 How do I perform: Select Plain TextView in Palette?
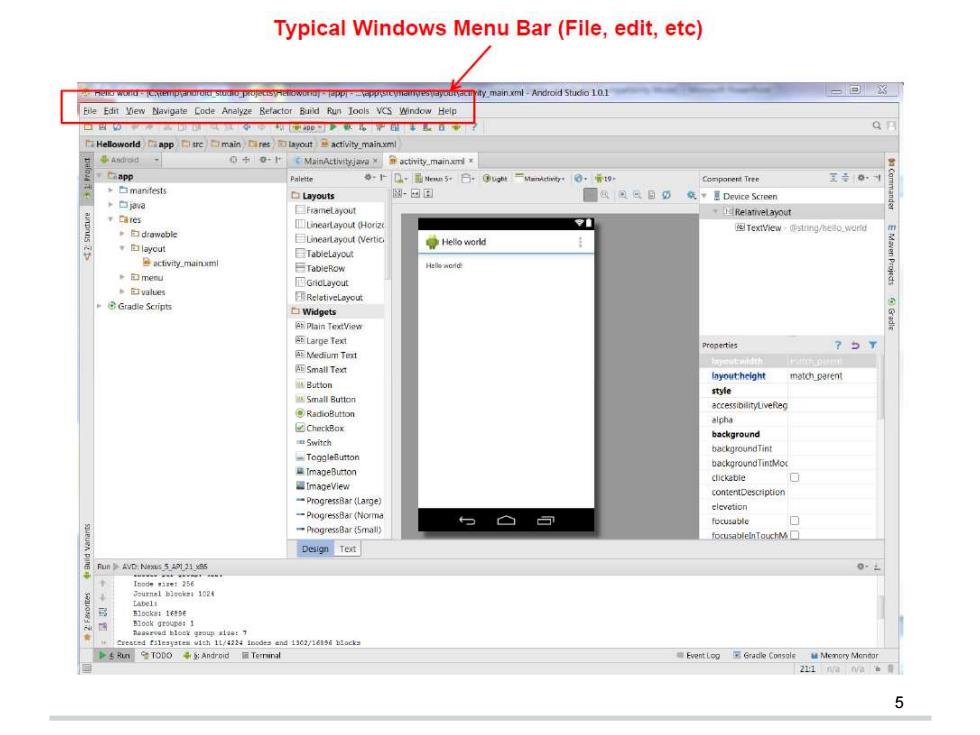tap(329, 326)
